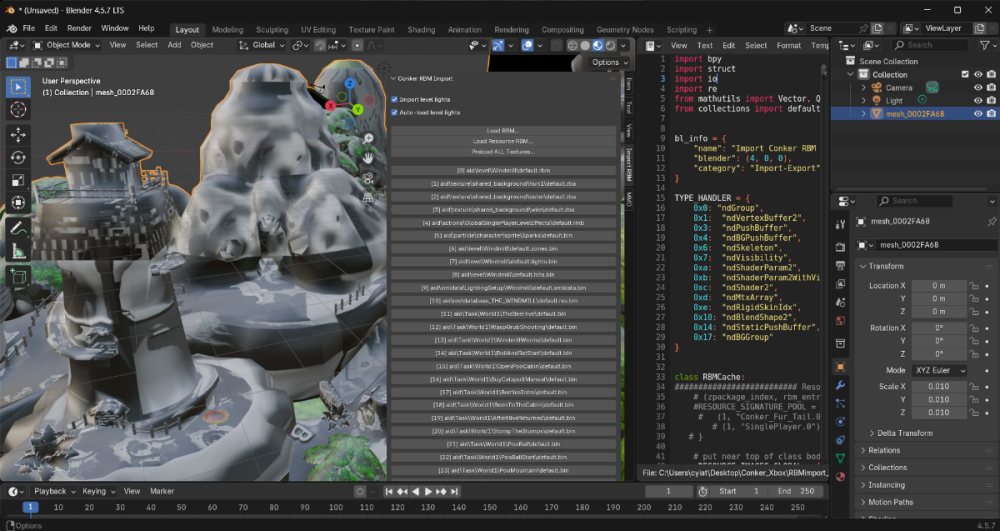Open the Import RBM sidebar tab
This screenshot has width=1000, height=531.
[x=628, y=164]
